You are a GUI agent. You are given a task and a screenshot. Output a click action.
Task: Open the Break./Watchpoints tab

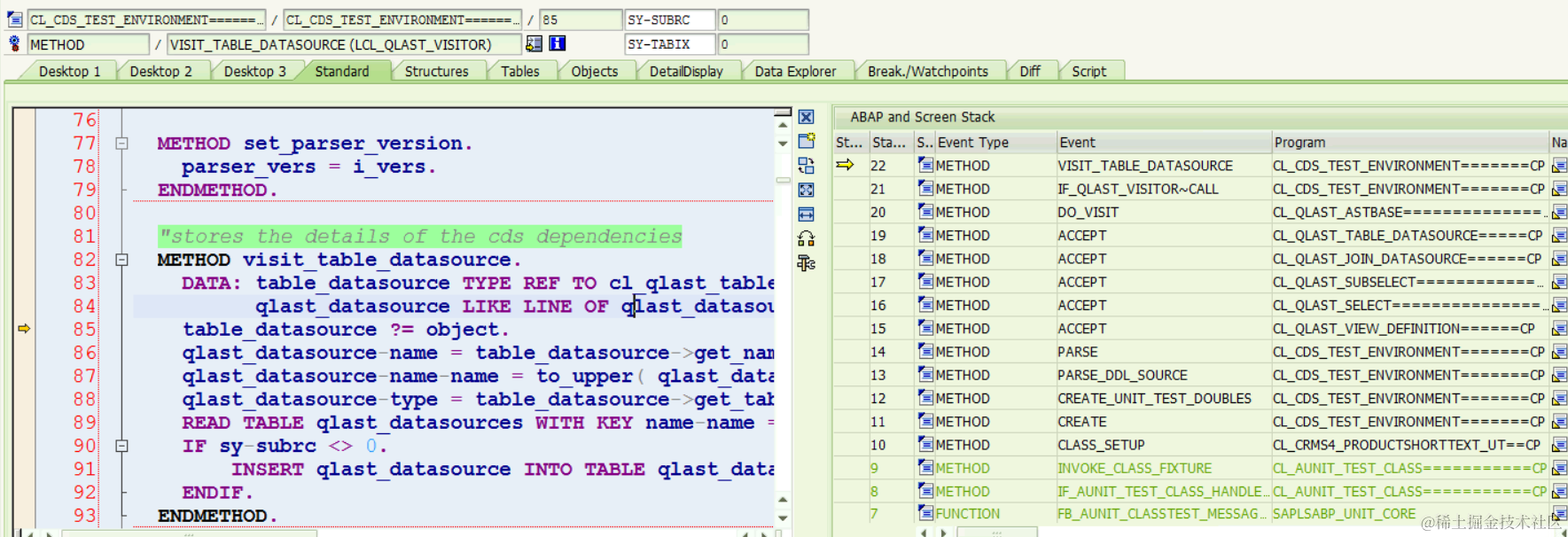[x=927, y=72]
